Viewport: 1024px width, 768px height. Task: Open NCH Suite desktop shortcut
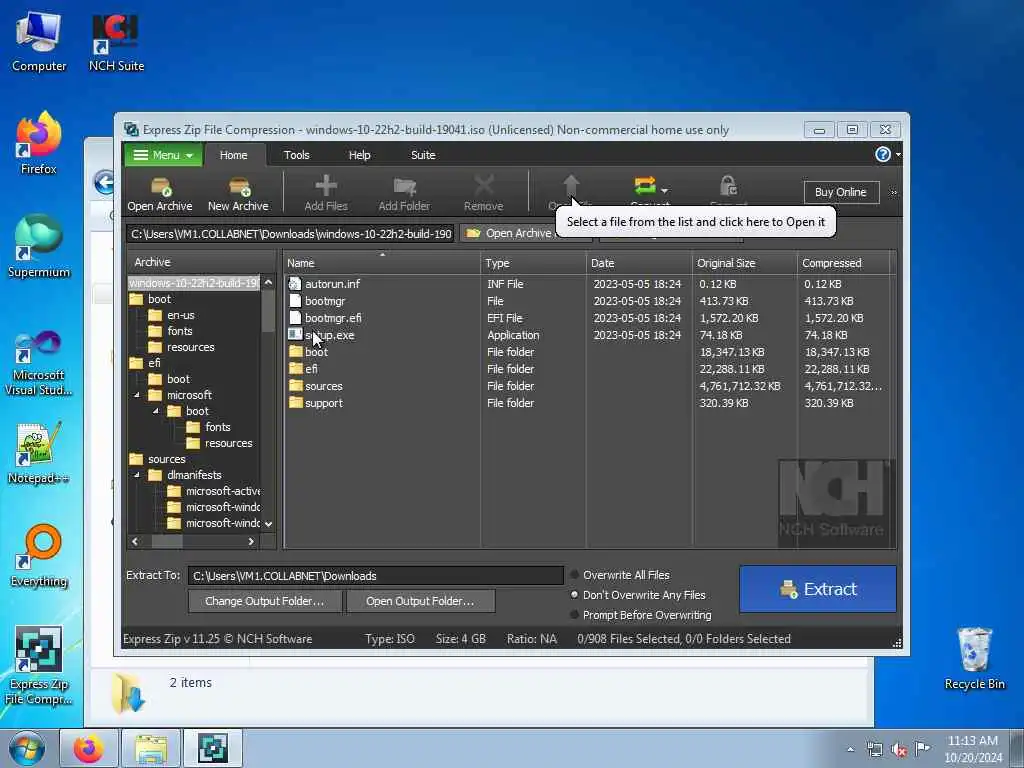click(116, 40)
